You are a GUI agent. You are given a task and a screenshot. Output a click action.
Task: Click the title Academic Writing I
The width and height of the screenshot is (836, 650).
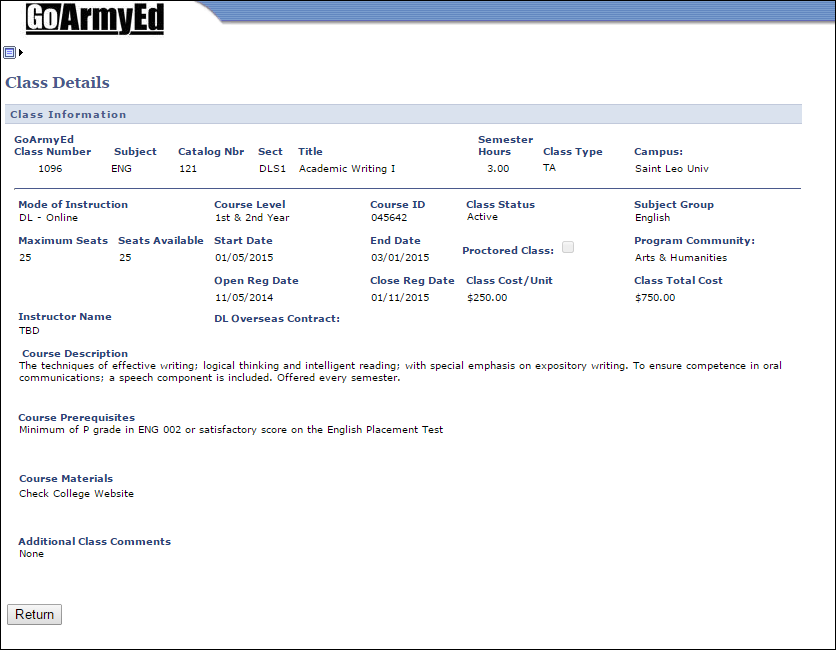pos(347,168)
